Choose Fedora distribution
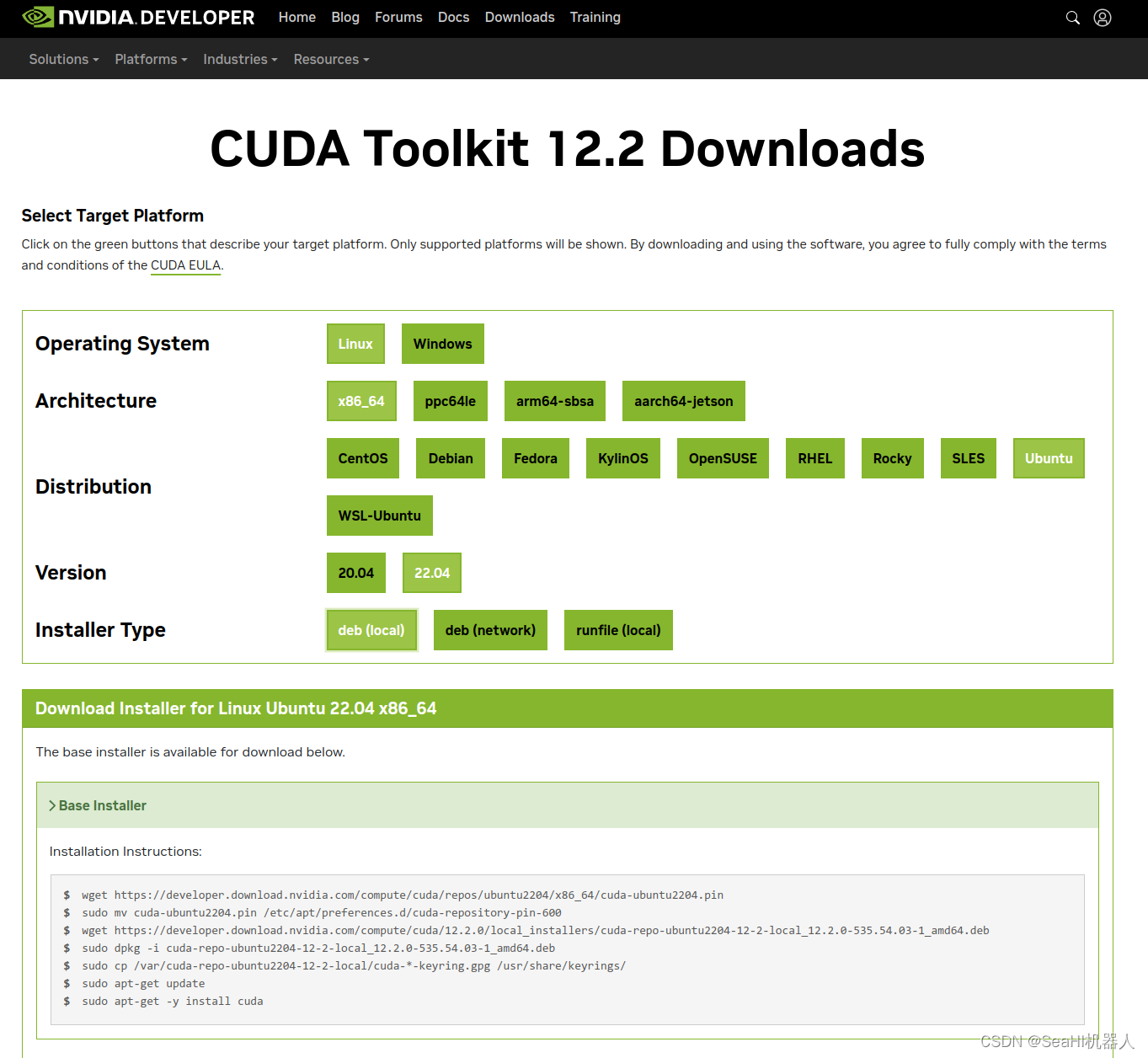The height and width of the screenshot is (1058, 1148). click(x=536, y=458)
